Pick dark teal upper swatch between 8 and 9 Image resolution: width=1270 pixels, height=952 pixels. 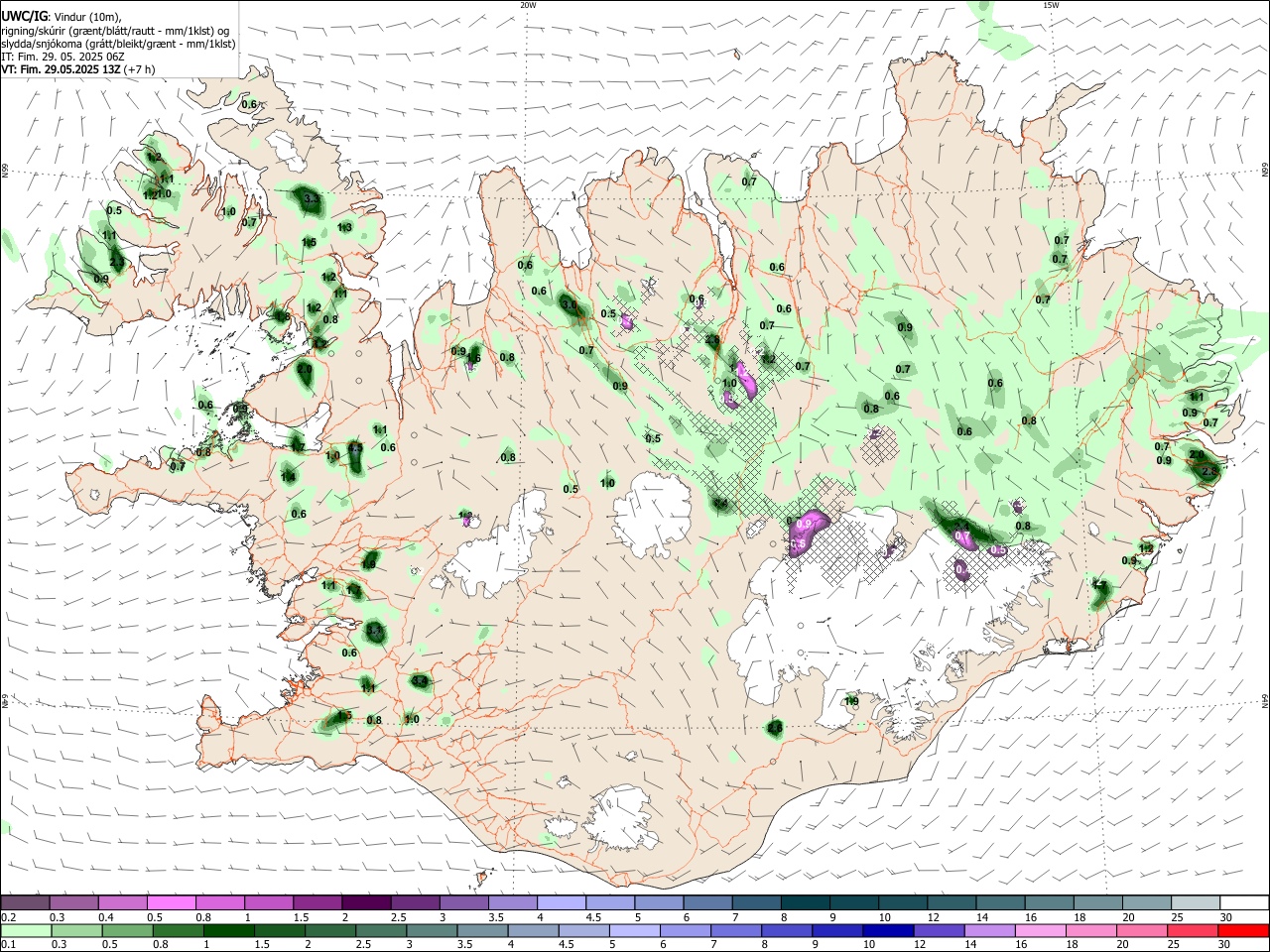pos(805,902)
